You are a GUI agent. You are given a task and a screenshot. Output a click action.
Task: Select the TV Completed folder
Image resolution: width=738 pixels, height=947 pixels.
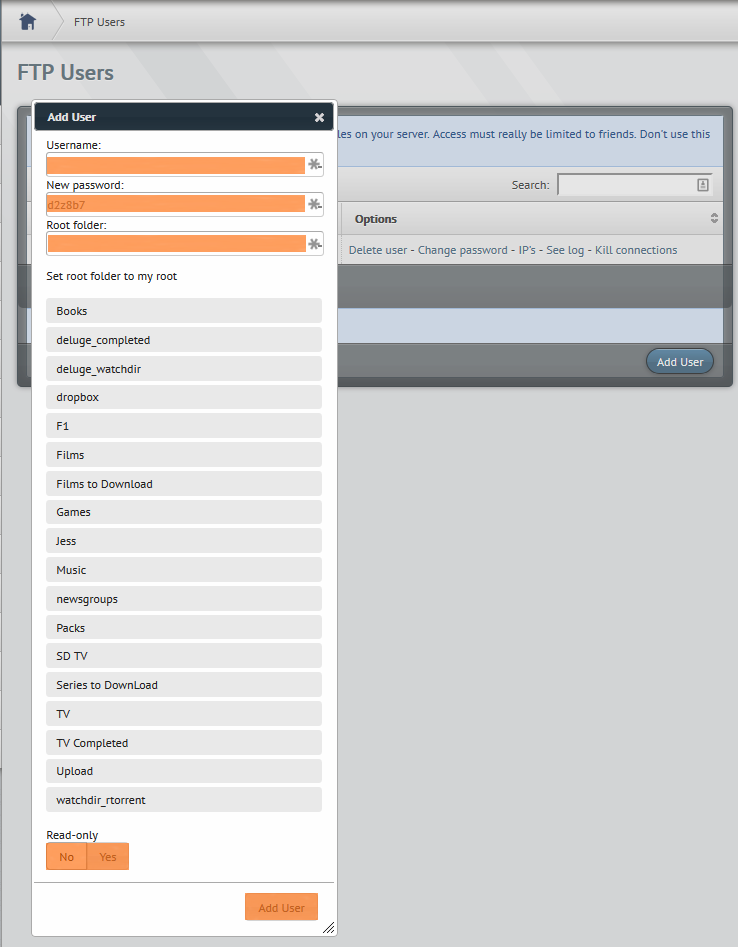pos(184,743)
